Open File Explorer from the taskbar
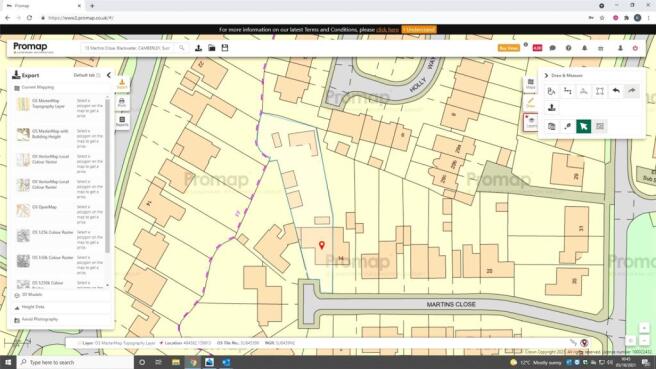 point(176,362)
